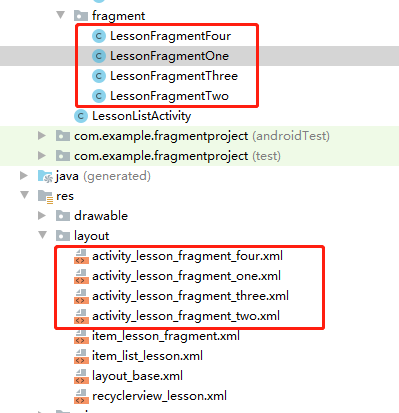The height and width of the screenshot is (413, 399).
Task: Click XML icon of recyclerview_lesson.xml
Action: [x=81, y=396]
